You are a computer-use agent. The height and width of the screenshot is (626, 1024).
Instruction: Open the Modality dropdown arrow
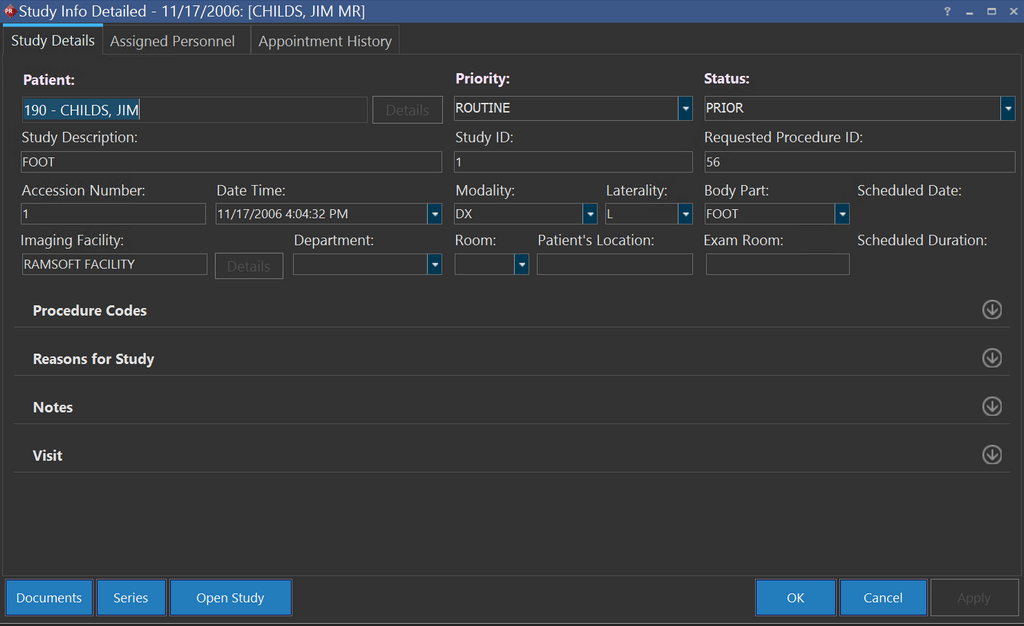[591, 214]
